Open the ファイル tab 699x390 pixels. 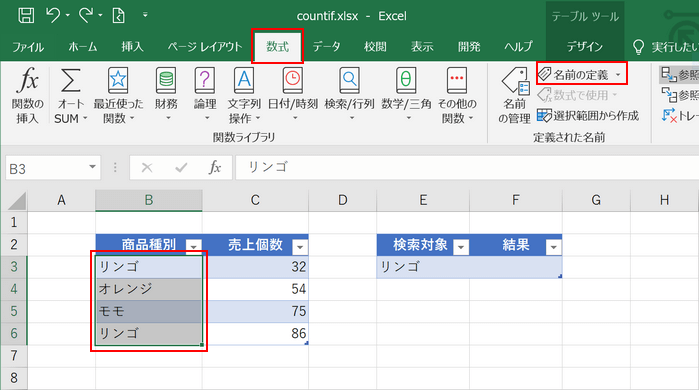(x=28, y=47)
